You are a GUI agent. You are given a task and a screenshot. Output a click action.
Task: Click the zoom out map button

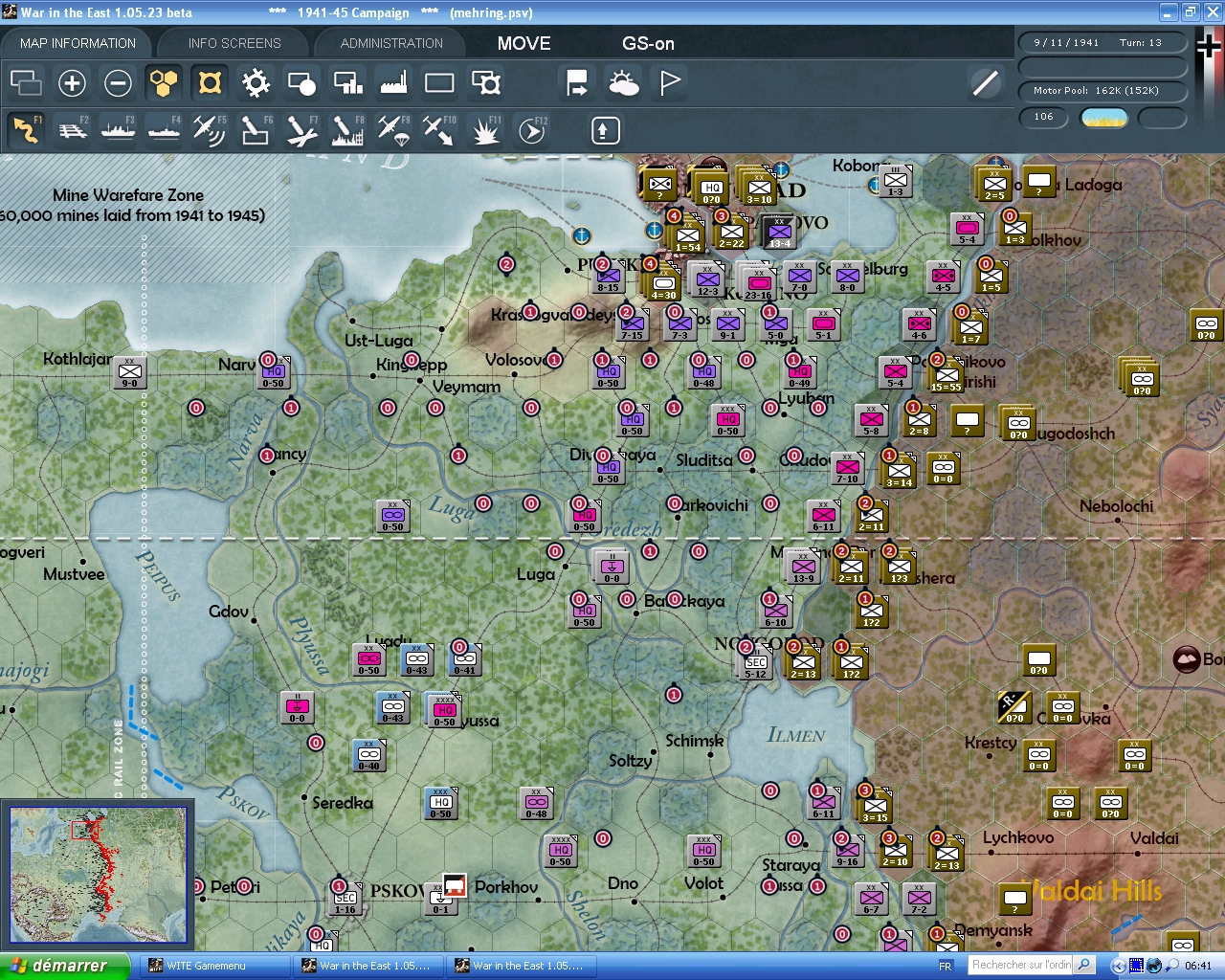(x=118, y=83)
